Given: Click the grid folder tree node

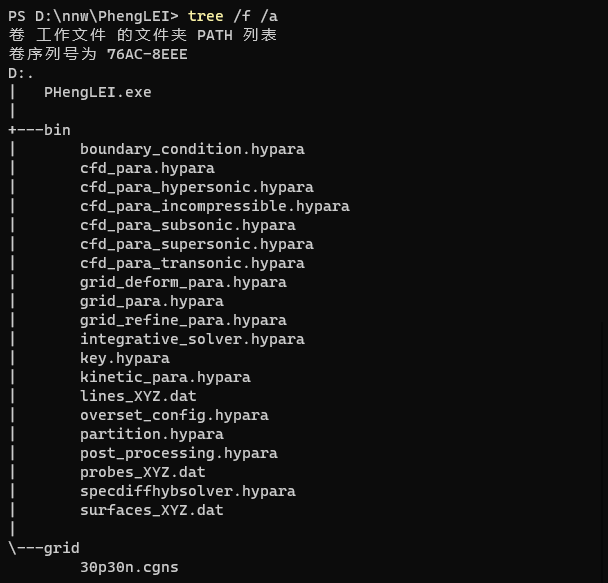Looking at the screenshot, I should click(61, 548).
